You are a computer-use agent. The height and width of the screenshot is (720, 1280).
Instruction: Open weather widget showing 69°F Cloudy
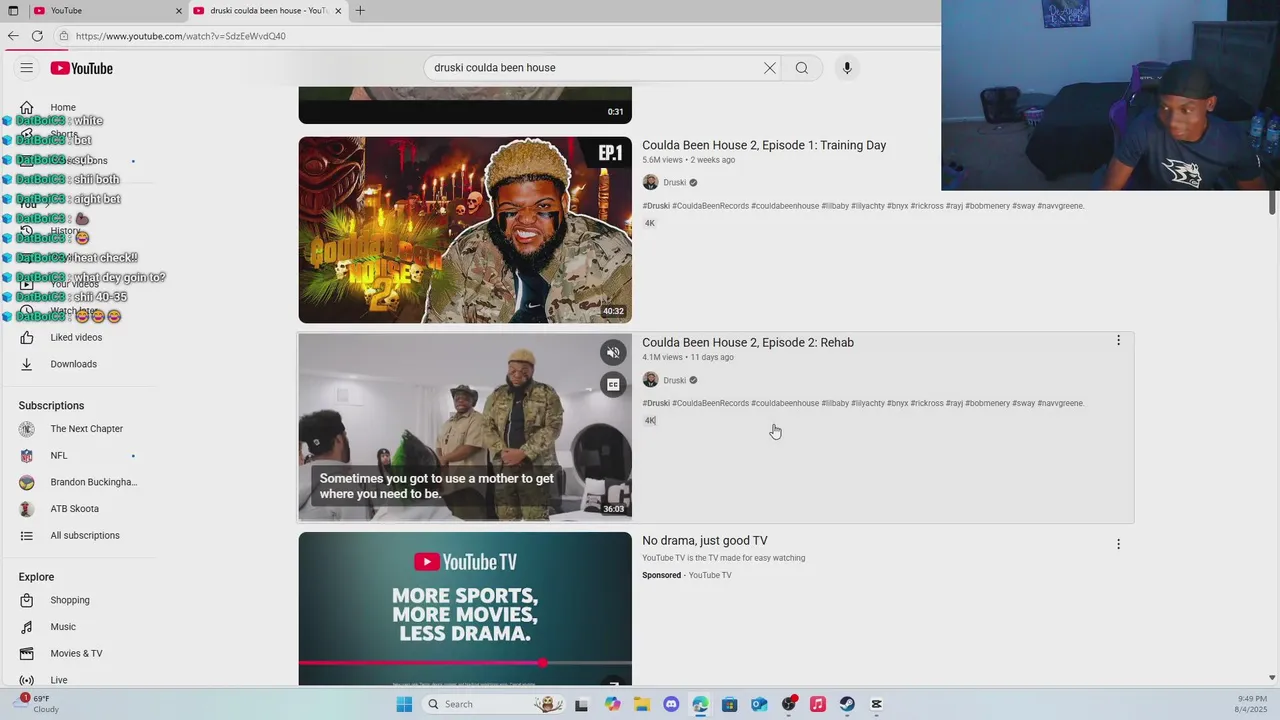coord(36,704)
